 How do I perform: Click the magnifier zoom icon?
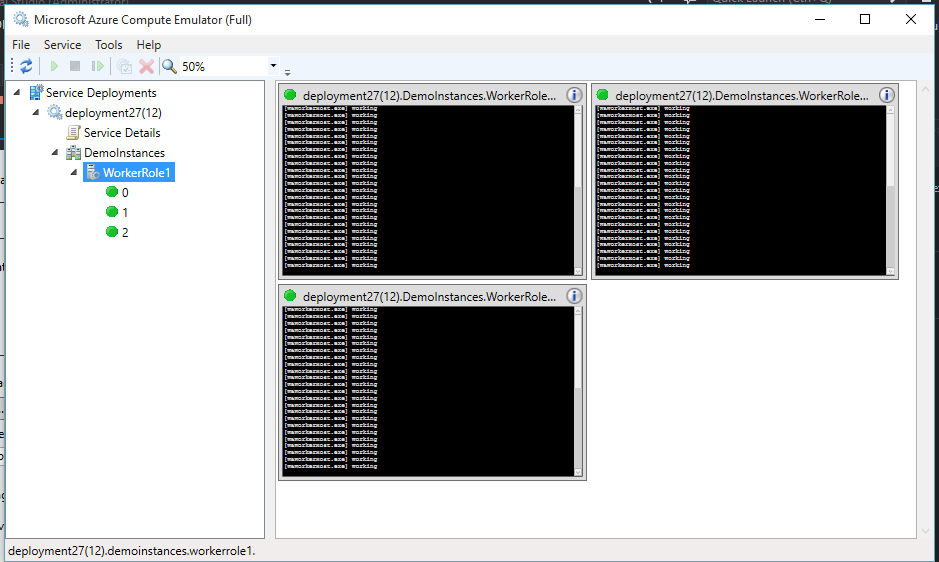pyautogui.click(x=169, y=66)
